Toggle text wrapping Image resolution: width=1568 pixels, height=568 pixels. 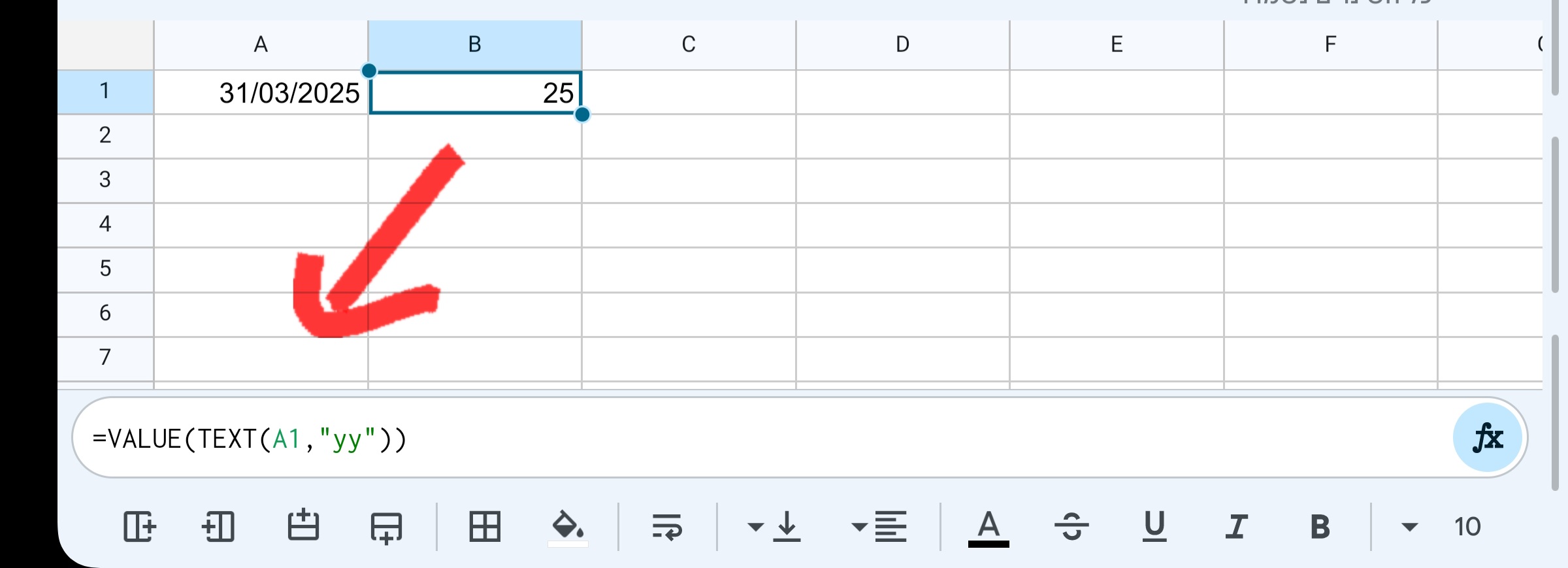pos(667,527)
